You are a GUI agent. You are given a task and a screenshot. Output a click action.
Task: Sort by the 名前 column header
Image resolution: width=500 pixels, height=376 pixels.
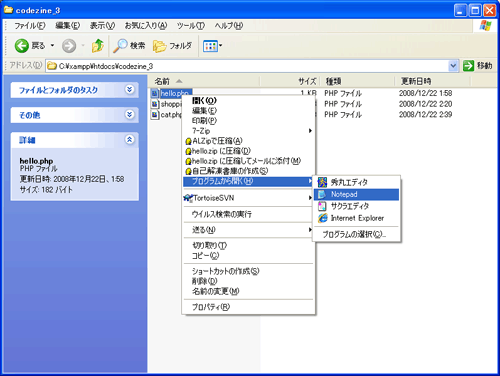click(204, 81)
